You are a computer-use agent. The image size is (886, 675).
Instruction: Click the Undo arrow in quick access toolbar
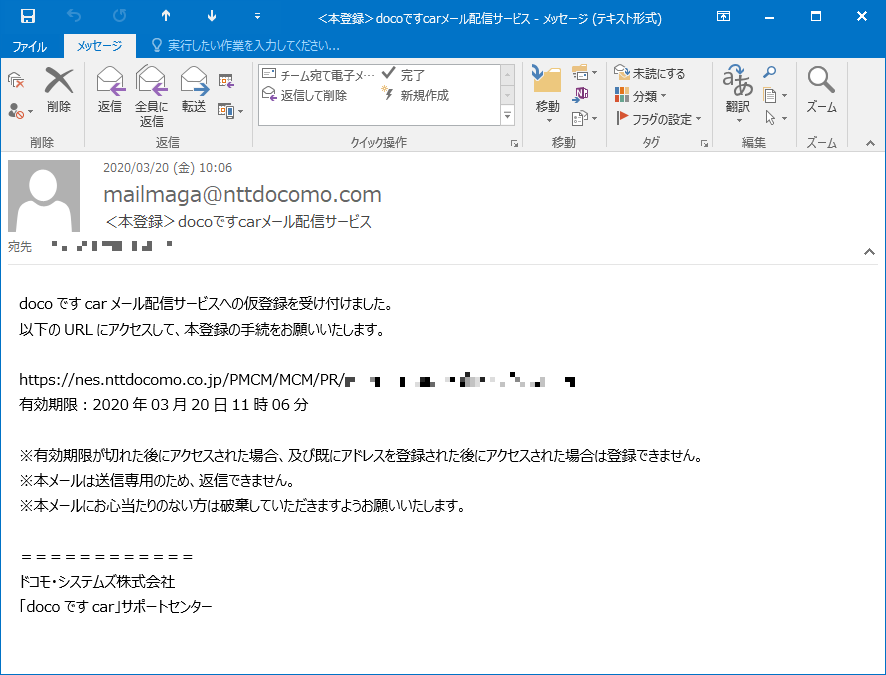click(x=74, y=16)
